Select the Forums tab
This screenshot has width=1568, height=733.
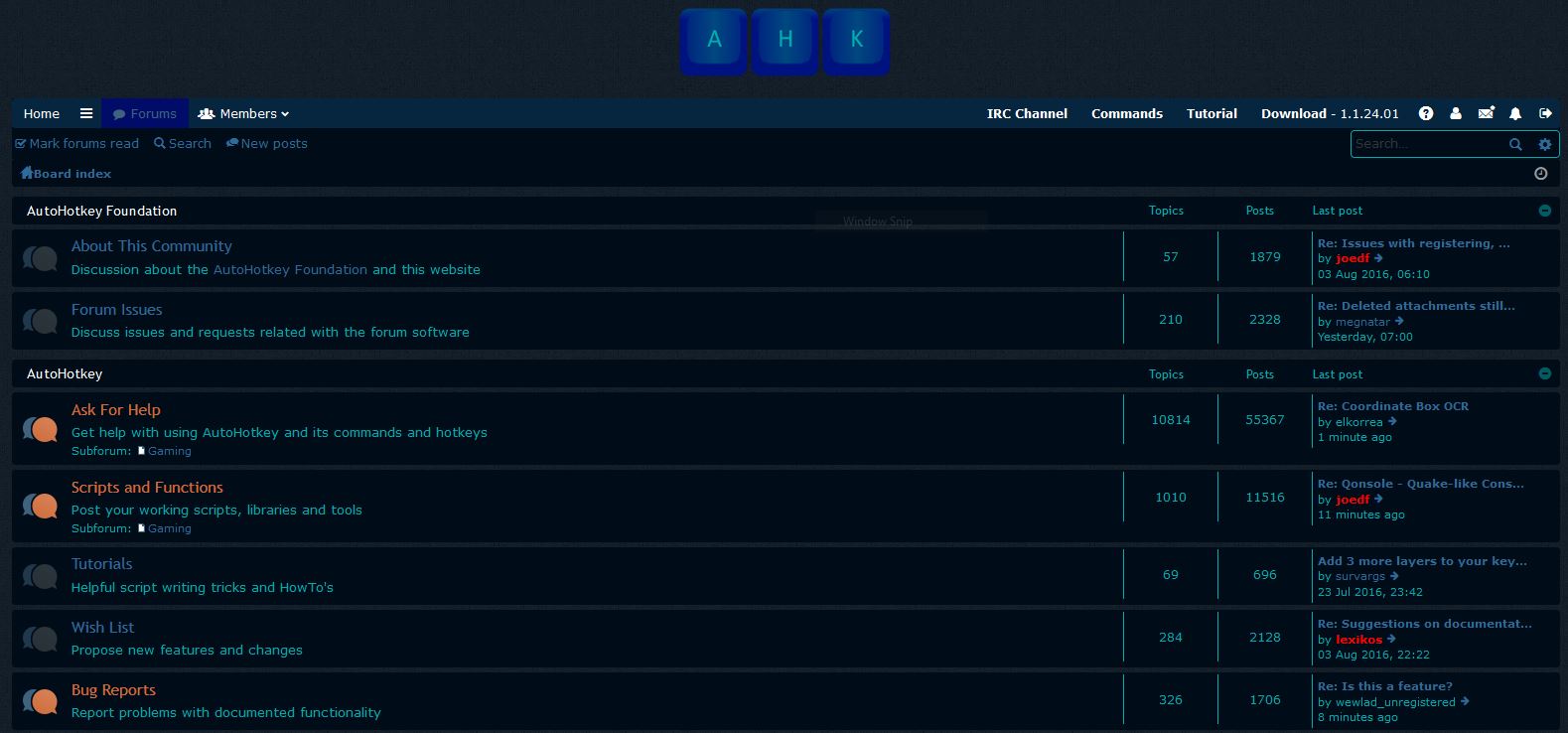145,113
